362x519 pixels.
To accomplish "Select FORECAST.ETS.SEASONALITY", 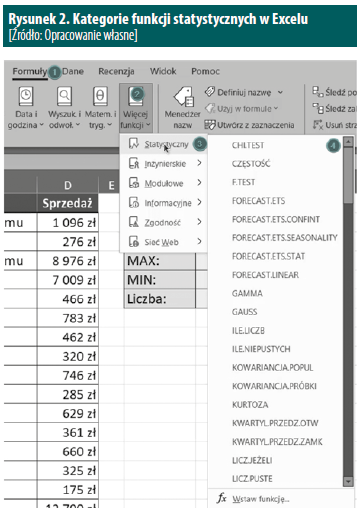I will pyautogui.click(x=285, y=238).
